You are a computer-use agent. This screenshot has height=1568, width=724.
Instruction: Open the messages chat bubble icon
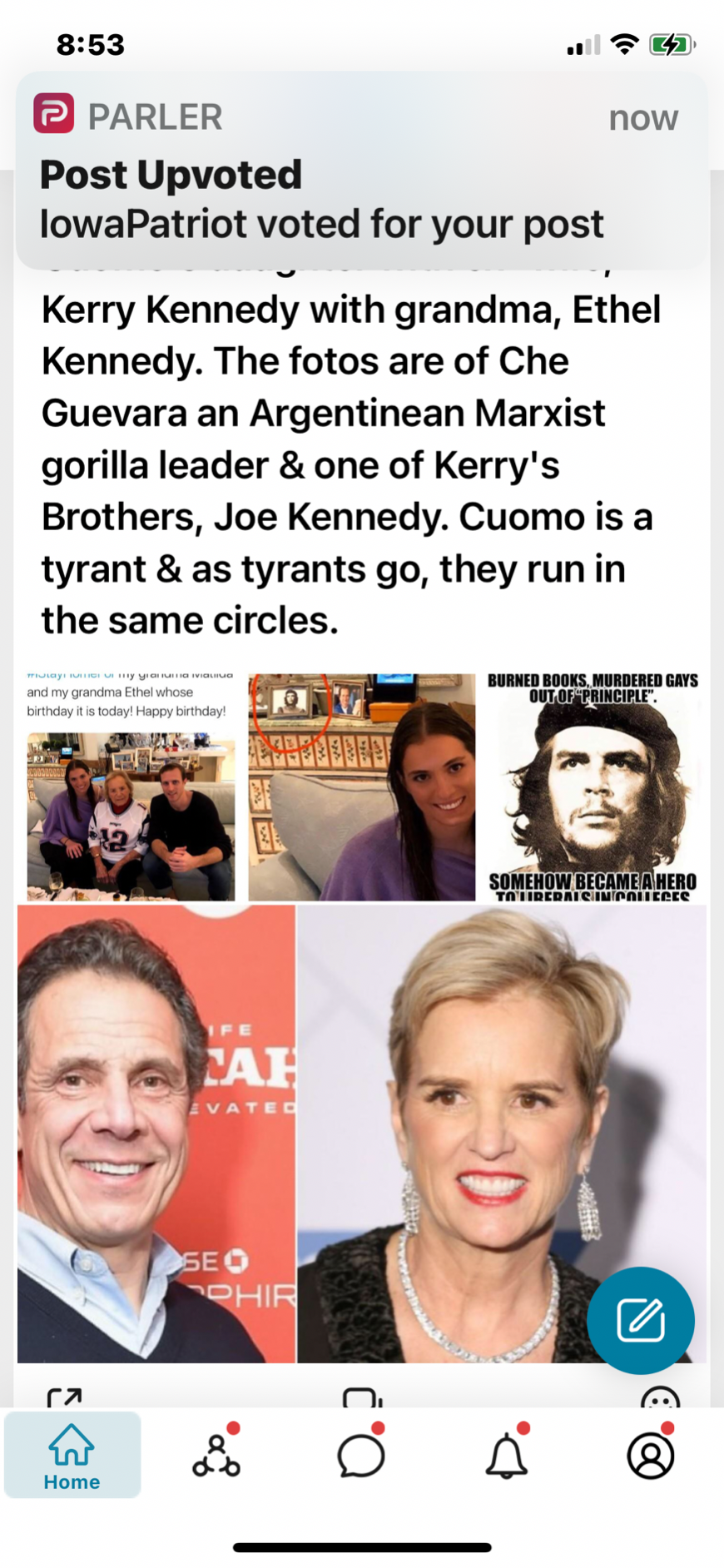point(361,1456)
